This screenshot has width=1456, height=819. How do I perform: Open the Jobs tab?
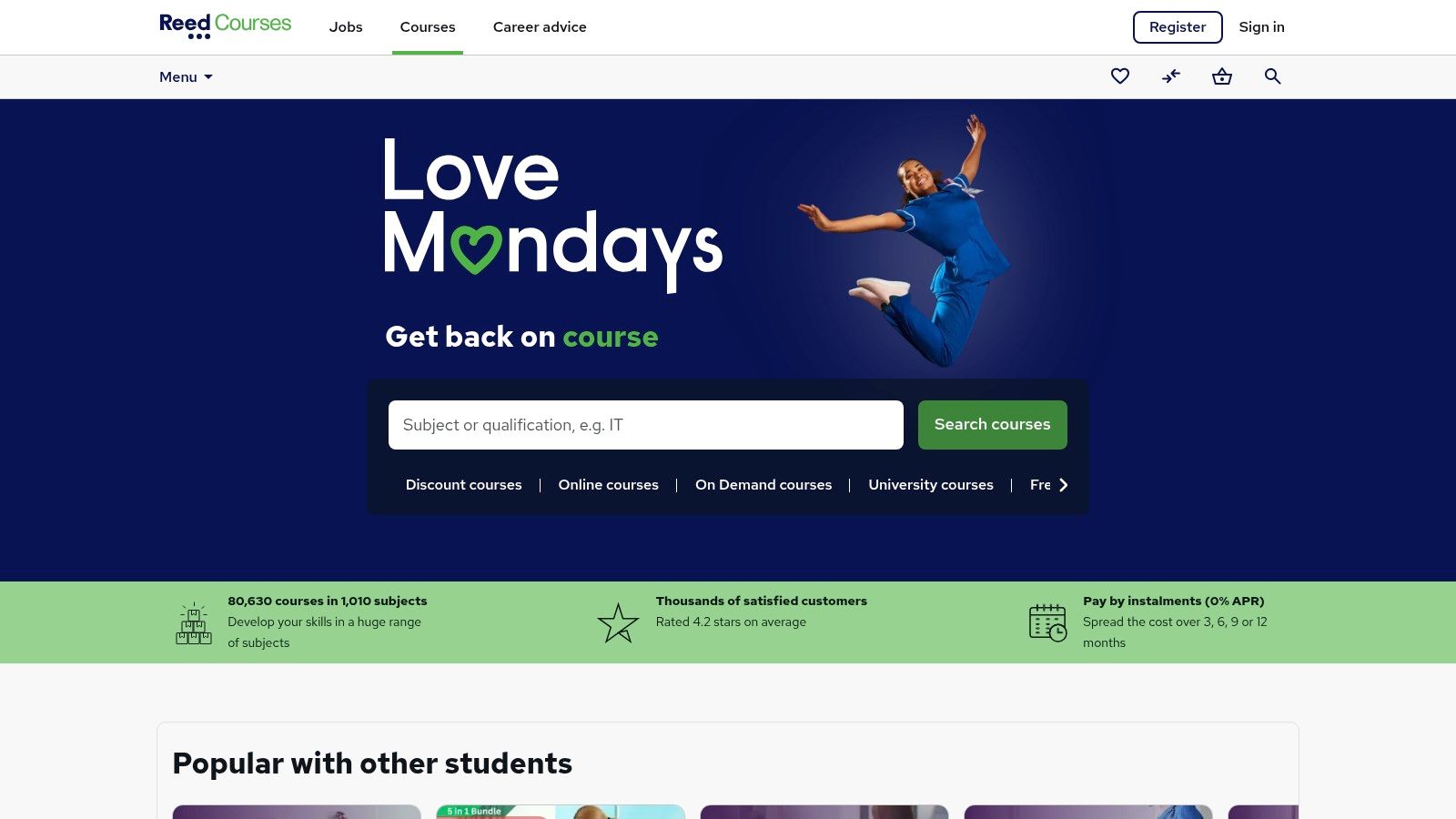[x=346, y=27]
